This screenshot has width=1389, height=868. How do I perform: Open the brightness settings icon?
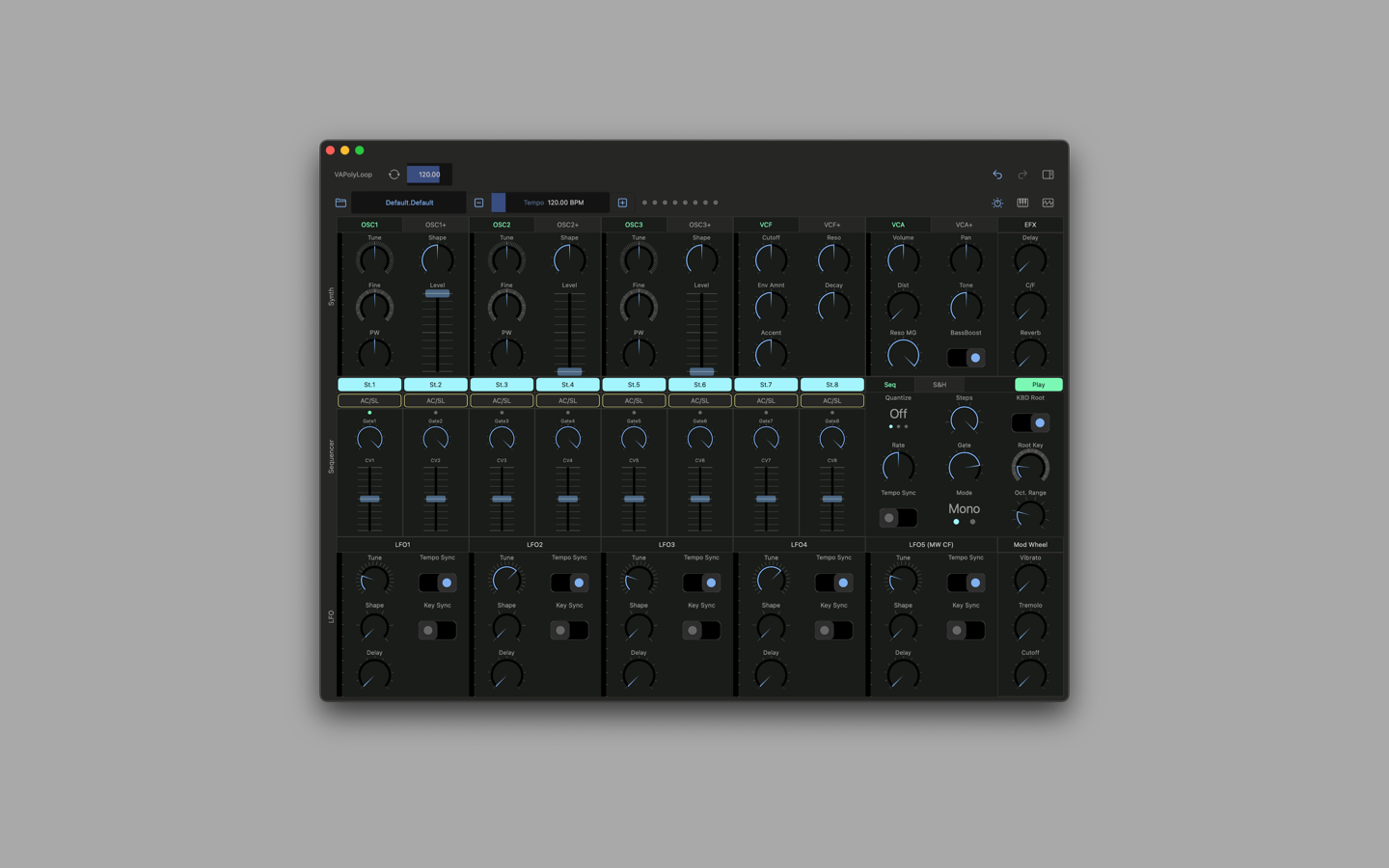pos(997,203)
